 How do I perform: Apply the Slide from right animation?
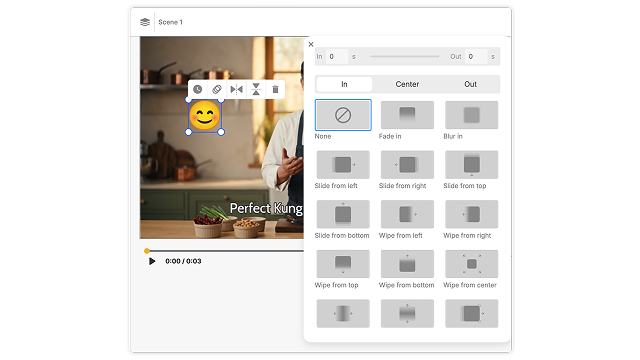click(x=407, y=164)
